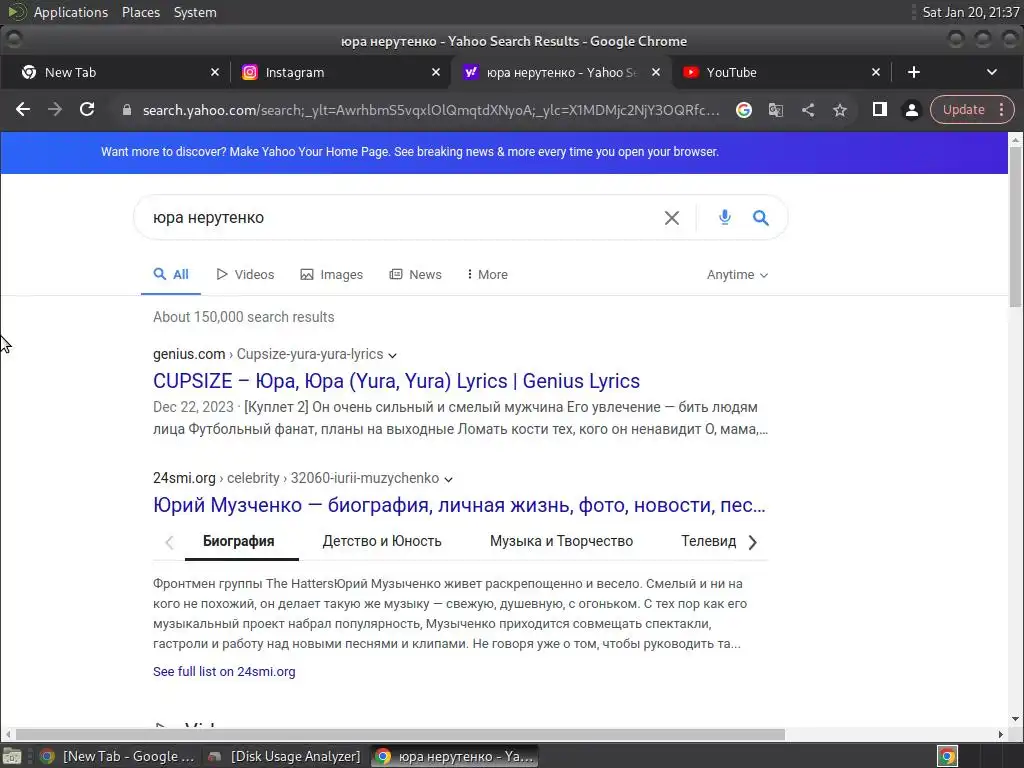1024x768 pixels.
Task: Click the forward navigation arrow
Action: [55, 110]
